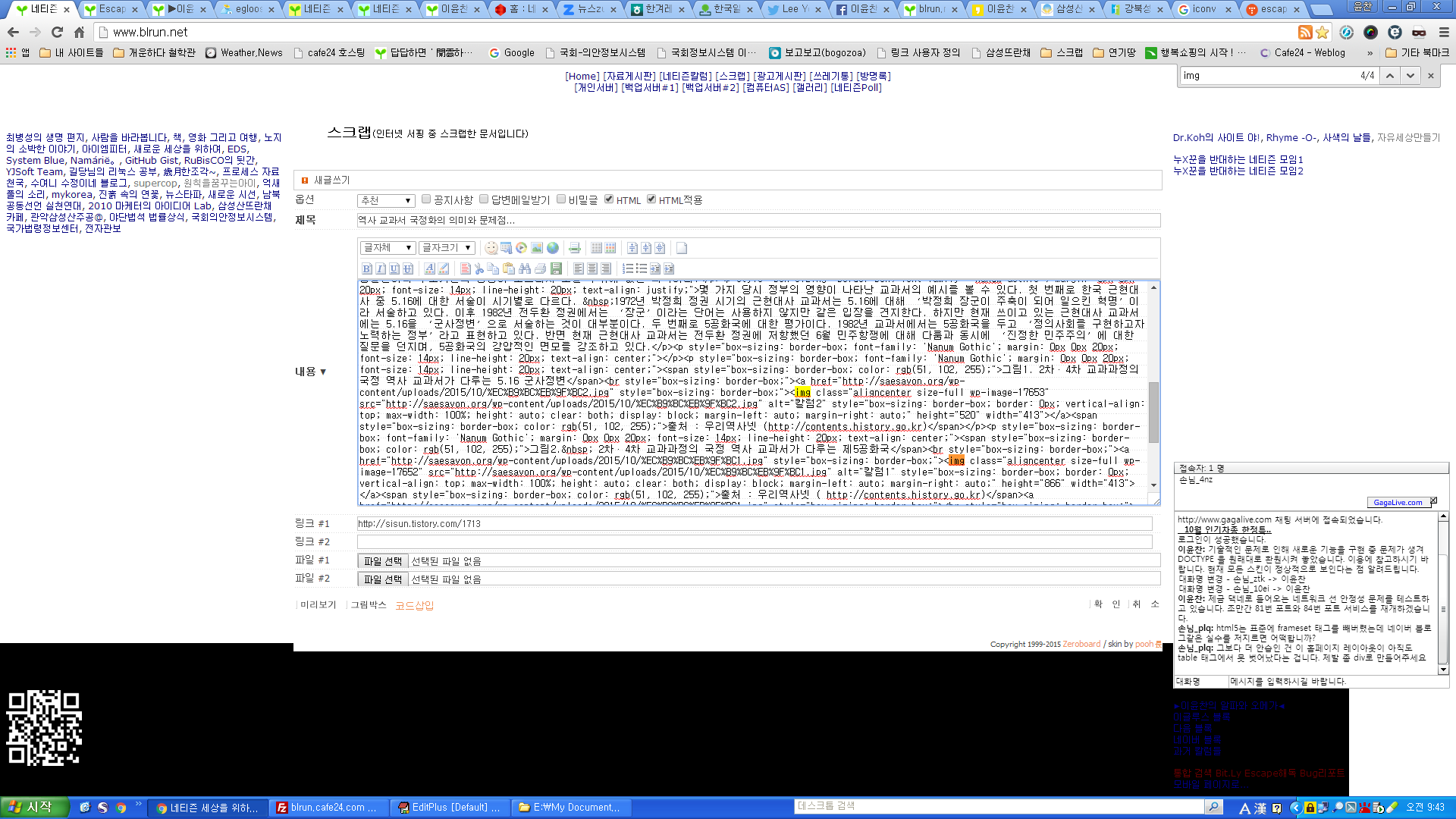Click the binoculars find icon
Image resolution: width=1456 pixels, height=819 pixels.
(x=525, y=268)
